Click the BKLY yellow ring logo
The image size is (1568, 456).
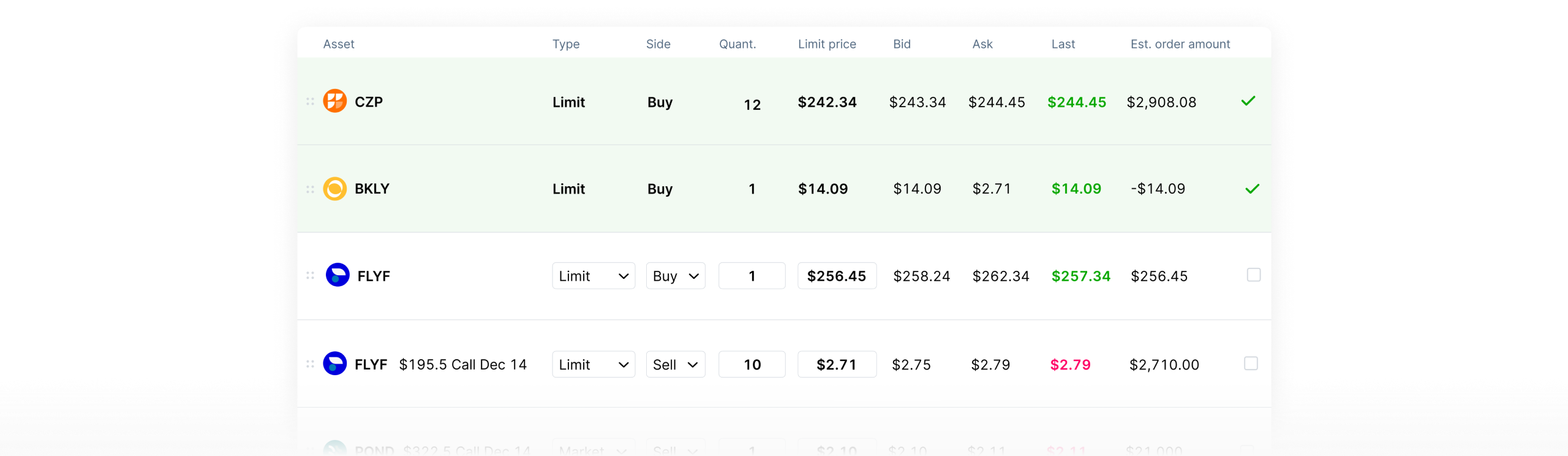pyautogui.click(x=334, y=189)
